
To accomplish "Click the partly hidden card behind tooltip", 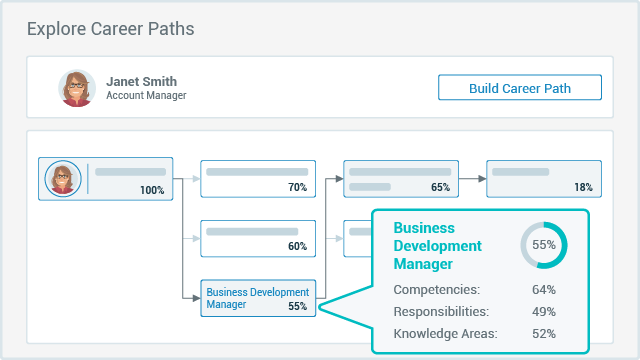I will 358,239.
